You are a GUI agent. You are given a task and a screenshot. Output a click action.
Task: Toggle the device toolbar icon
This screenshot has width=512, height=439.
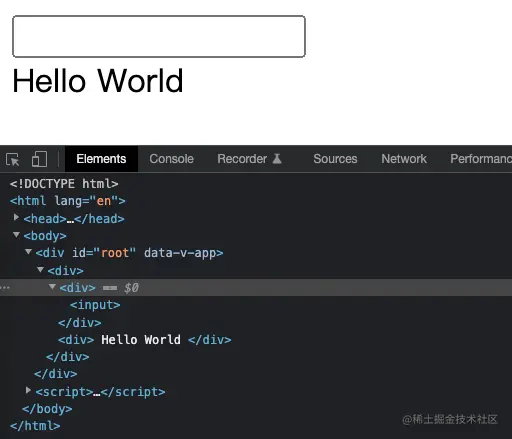point(39,159)
